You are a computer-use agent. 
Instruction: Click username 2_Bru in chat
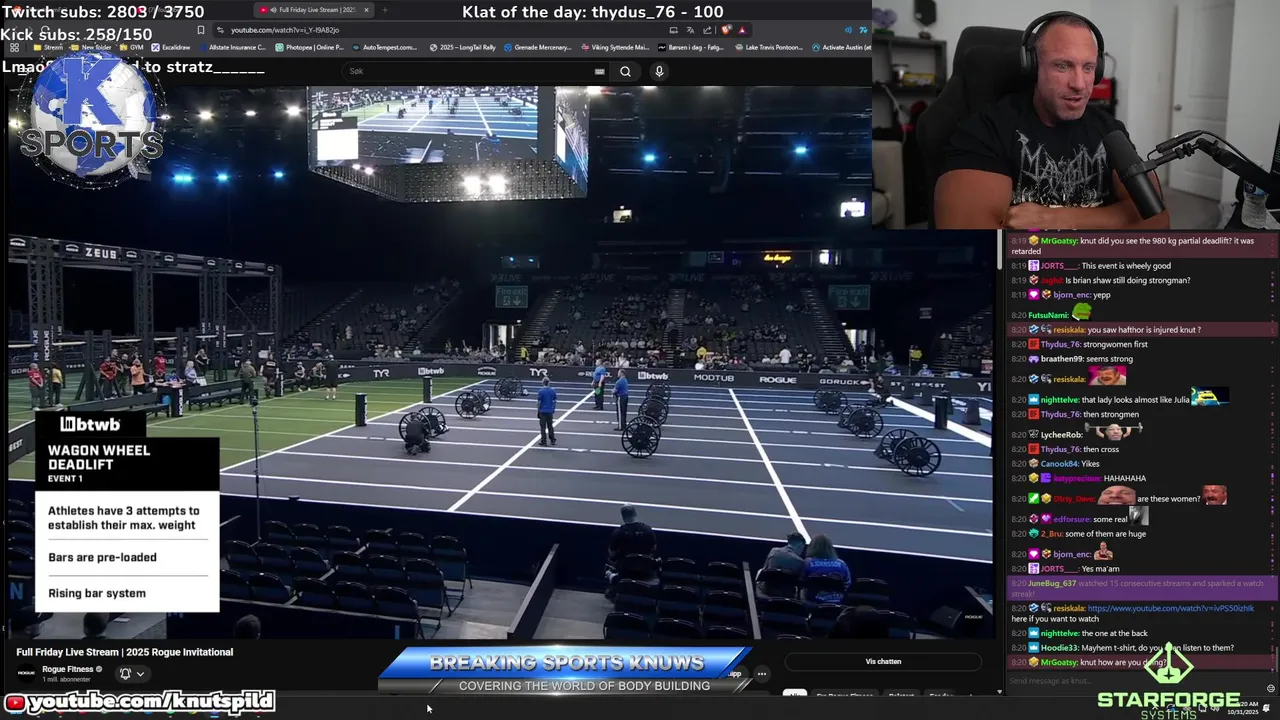click(x=1053, y=534)
